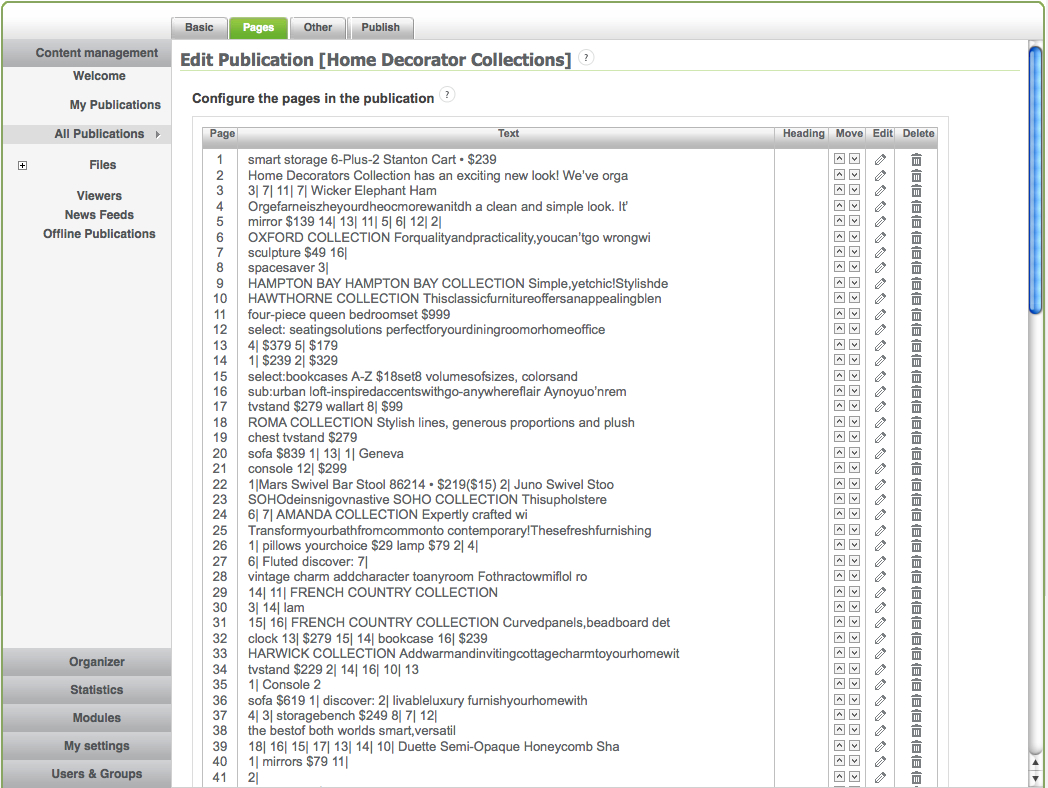
Task: Edit page 23 with the pencil icon
Action: click(x=880, y=499)
